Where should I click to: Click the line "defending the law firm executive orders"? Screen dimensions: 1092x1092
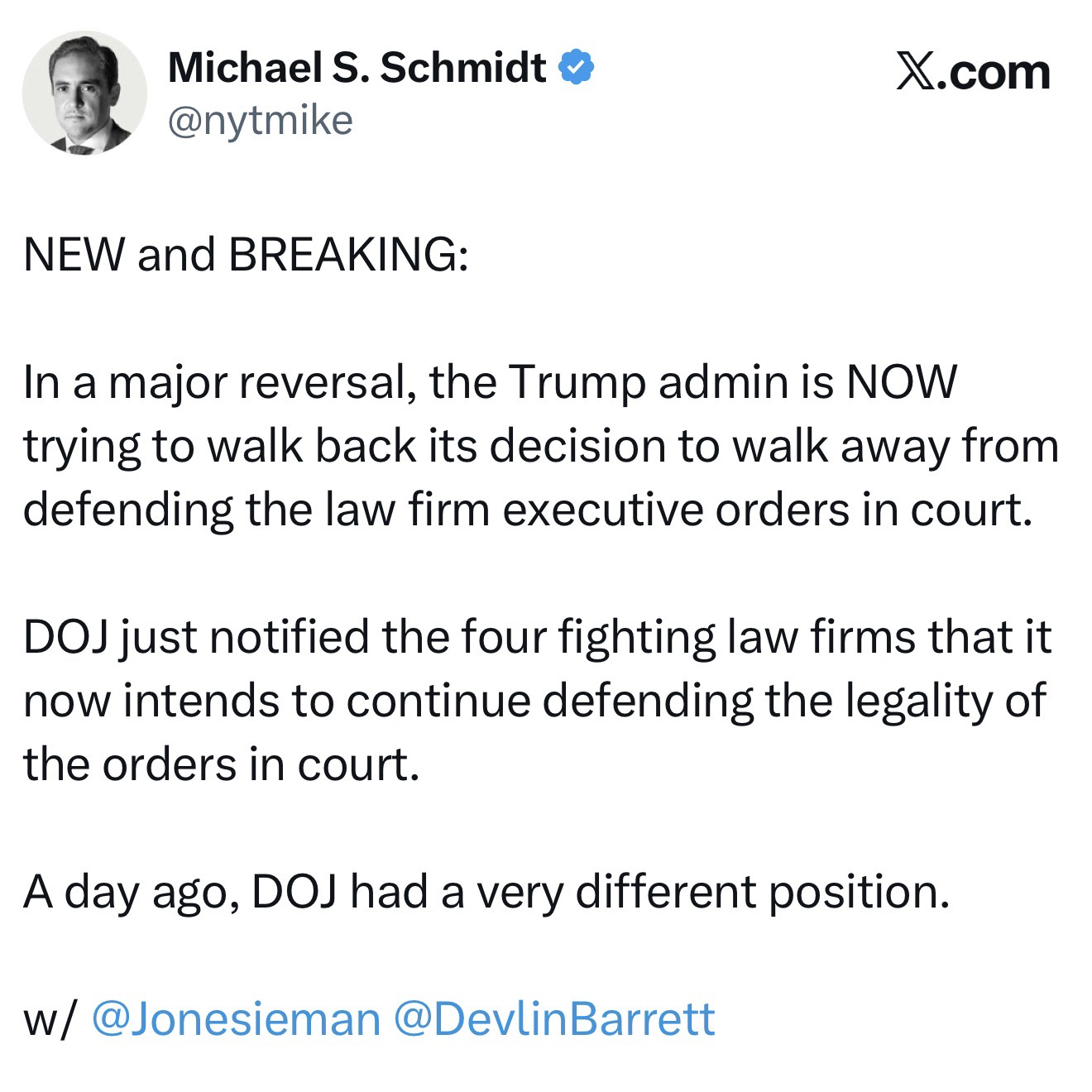click(528, 510)
